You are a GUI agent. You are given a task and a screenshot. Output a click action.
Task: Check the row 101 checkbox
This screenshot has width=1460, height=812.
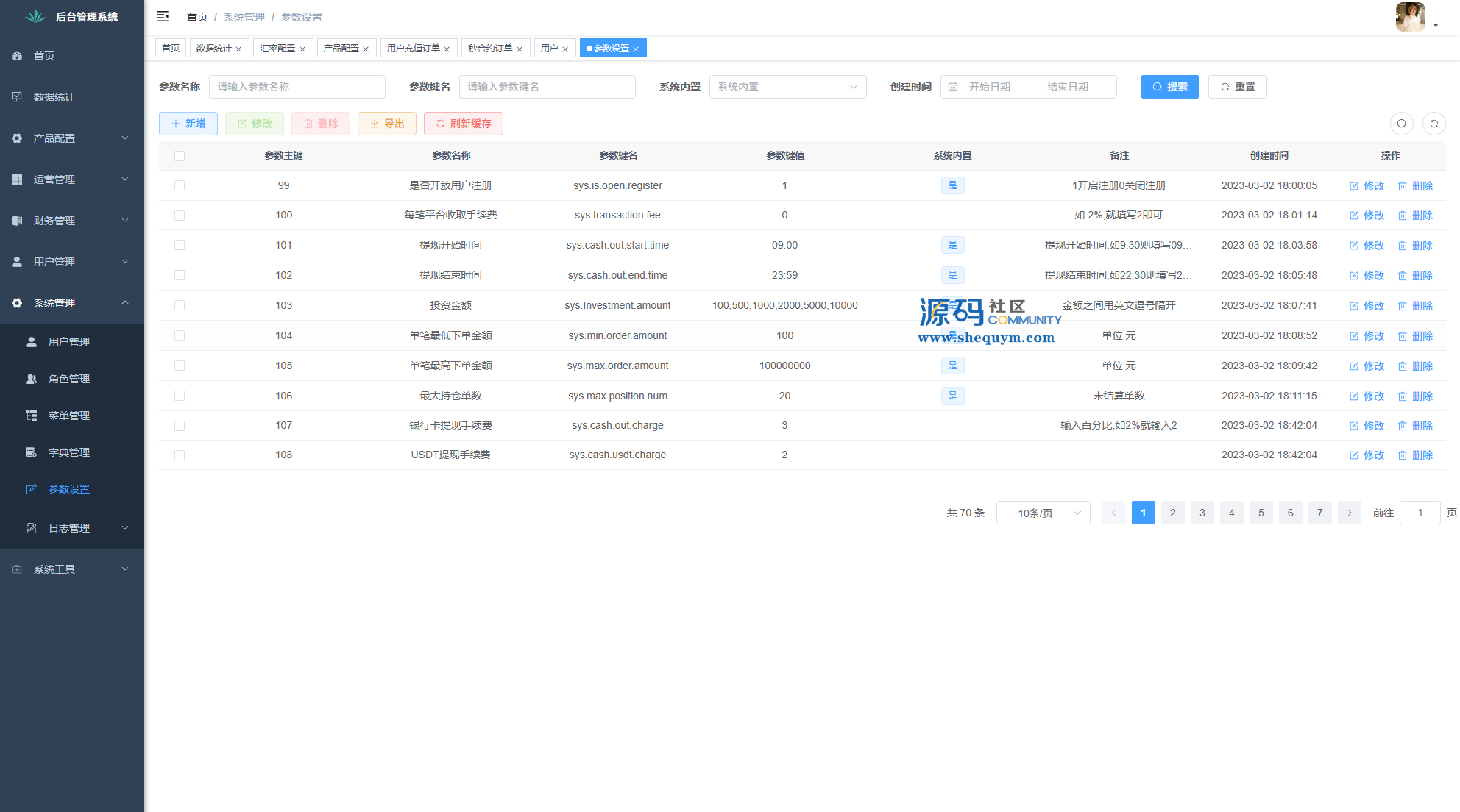coord(180,245)
